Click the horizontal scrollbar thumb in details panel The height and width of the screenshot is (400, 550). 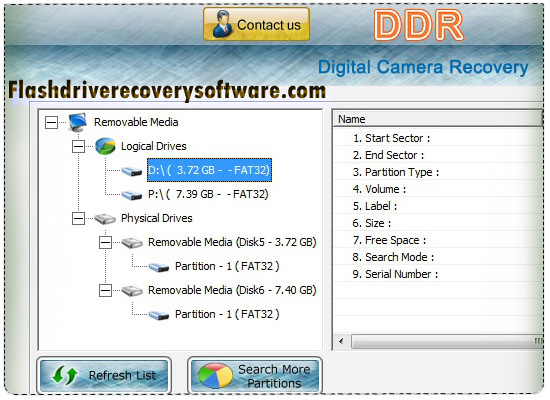(x=447, y=341)
